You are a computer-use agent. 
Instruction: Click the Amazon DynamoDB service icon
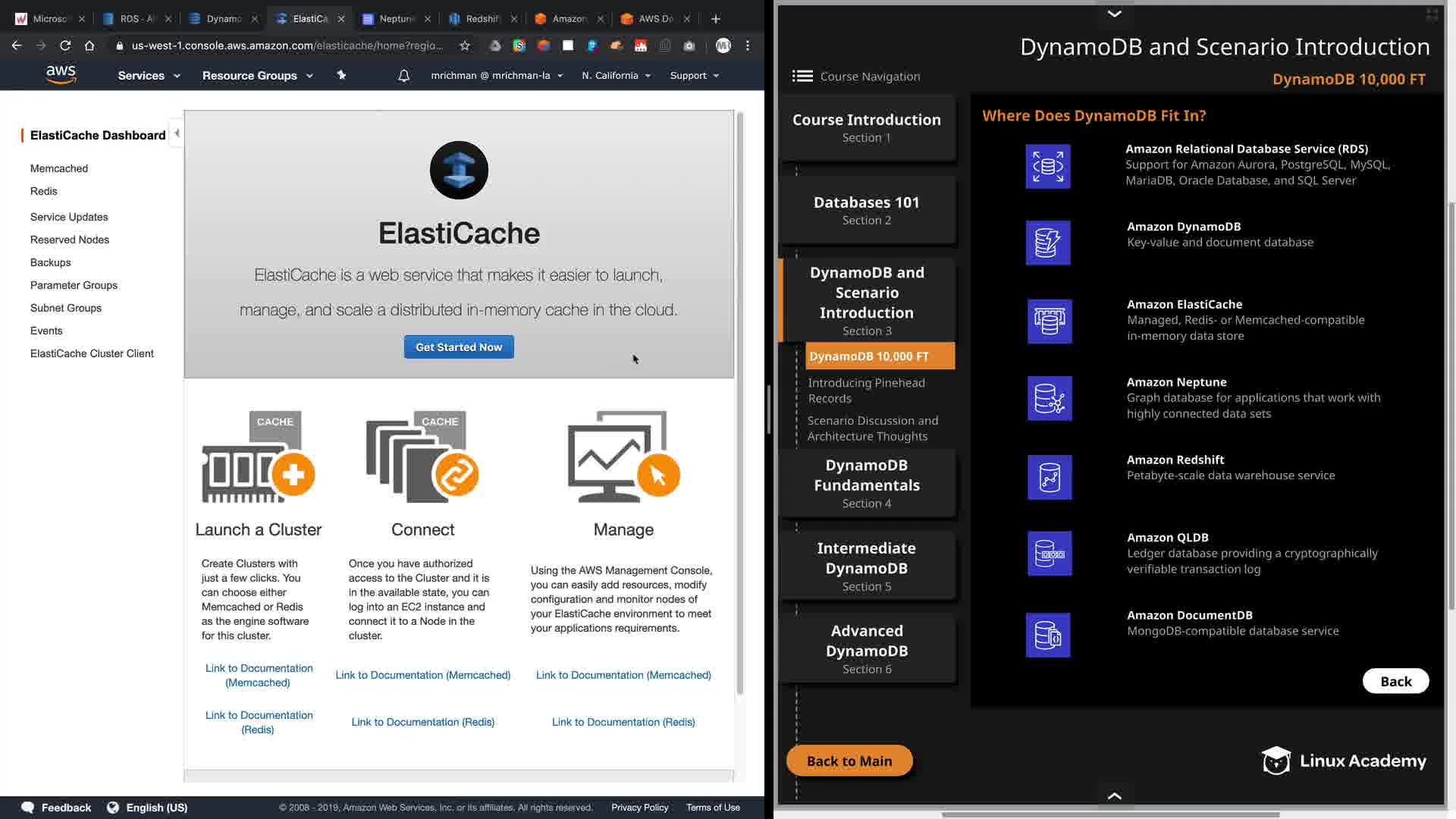click(1047, 243)
